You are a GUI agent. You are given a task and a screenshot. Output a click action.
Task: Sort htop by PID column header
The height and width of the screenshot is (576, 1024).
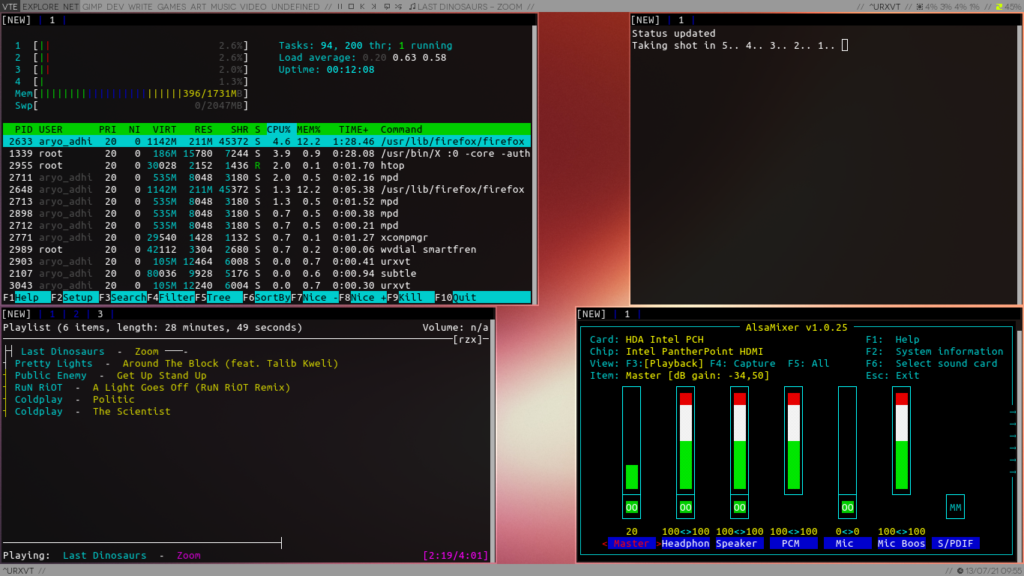24,129
